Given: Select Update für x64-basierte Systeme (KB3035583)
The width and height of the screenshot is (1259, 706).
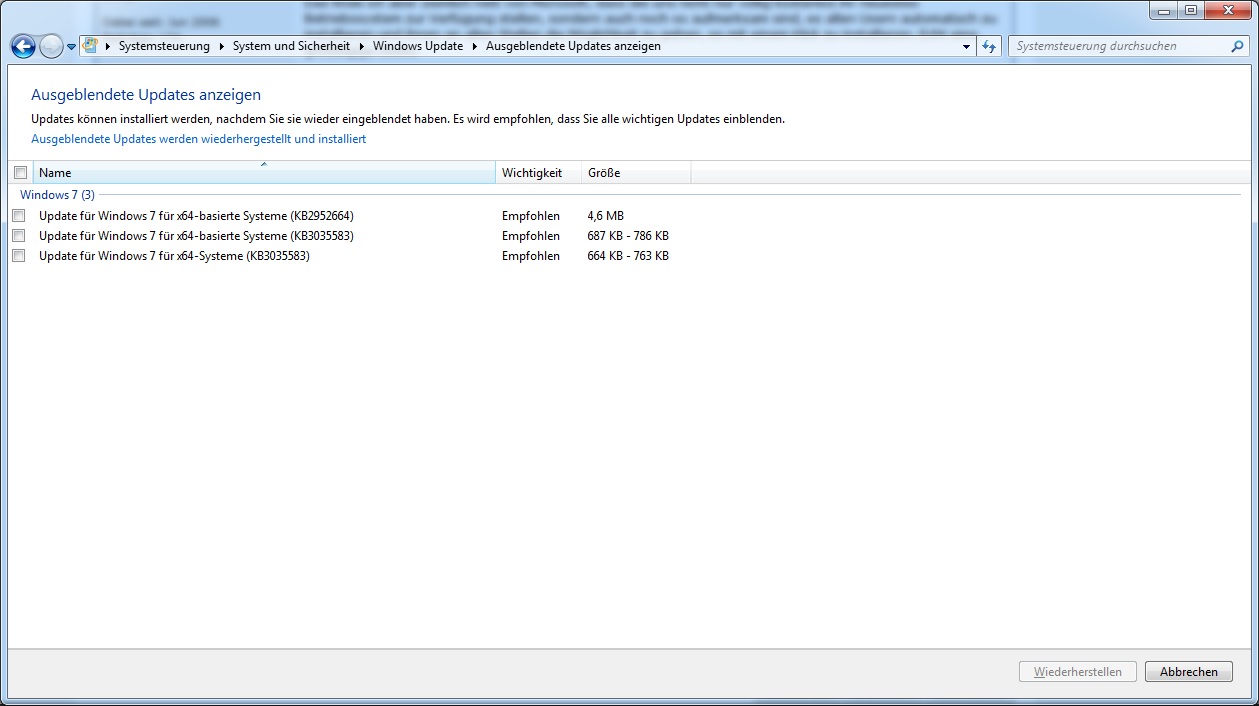Looking at the screenshot, I should click(196, 236).
